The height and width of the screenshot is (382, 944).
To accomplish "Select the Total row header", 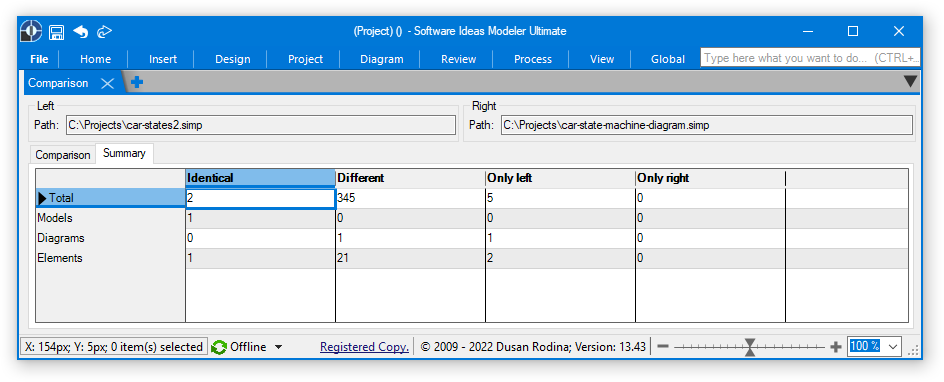I will coord(111,197).
